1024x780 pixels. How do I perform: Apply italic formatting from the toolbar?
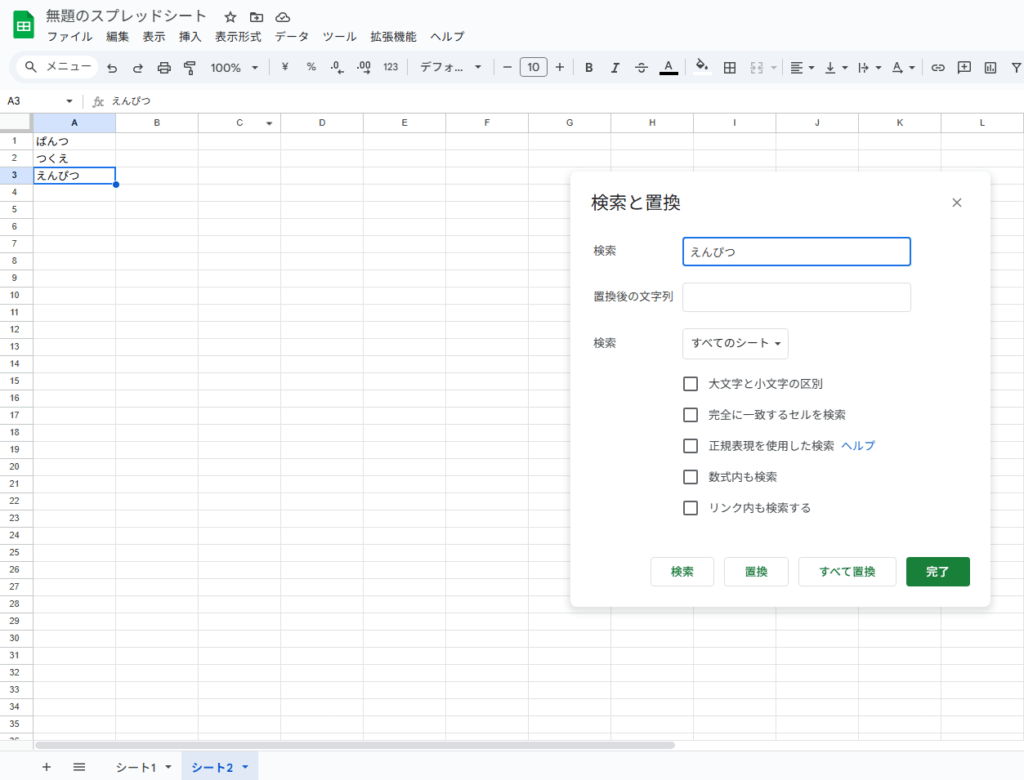[x=615, y=68]
